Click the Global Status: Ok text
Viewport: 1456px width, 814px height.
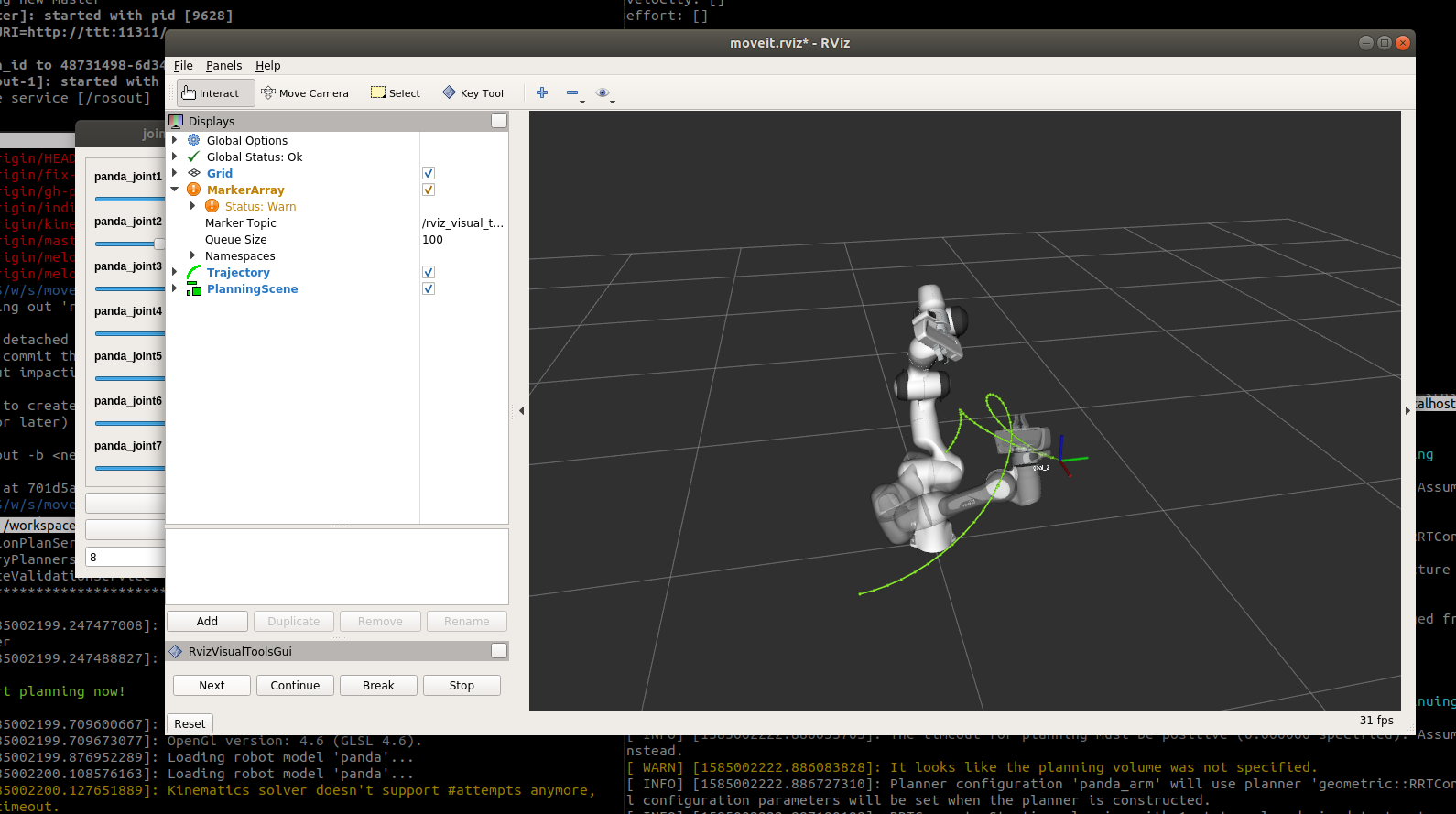(x=255, y=157)
